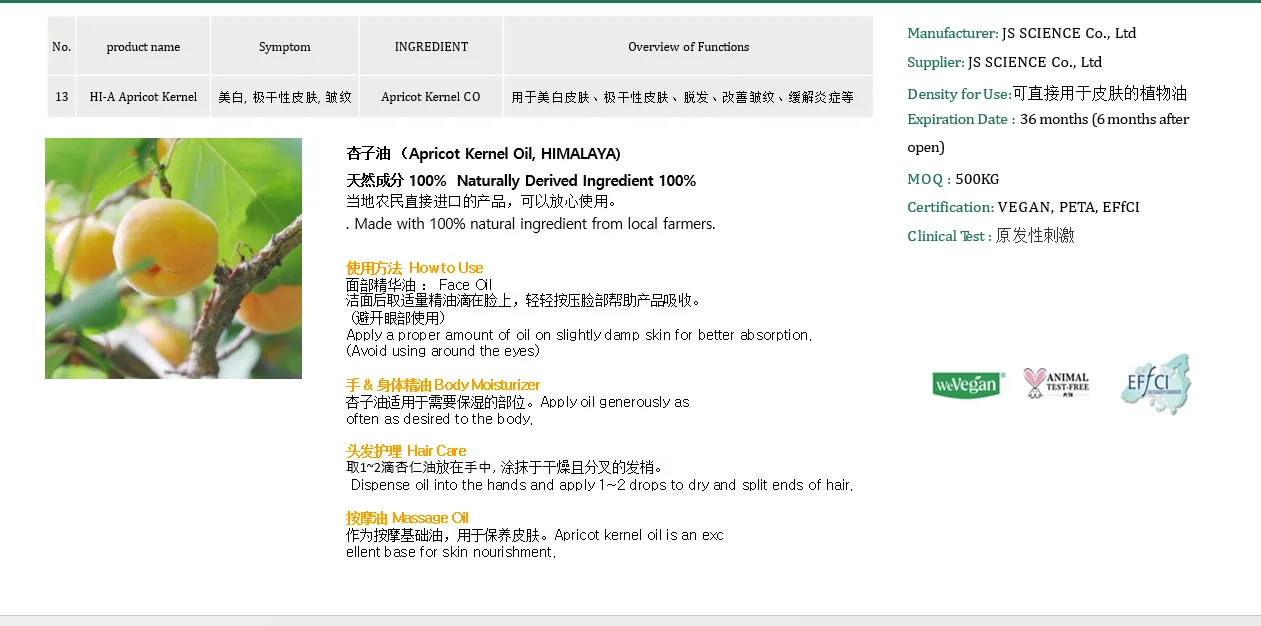Click the 'Expiration Date' label
This screenshot has width=1261, height=626.
pyautogui.click(x=960, y=119)
